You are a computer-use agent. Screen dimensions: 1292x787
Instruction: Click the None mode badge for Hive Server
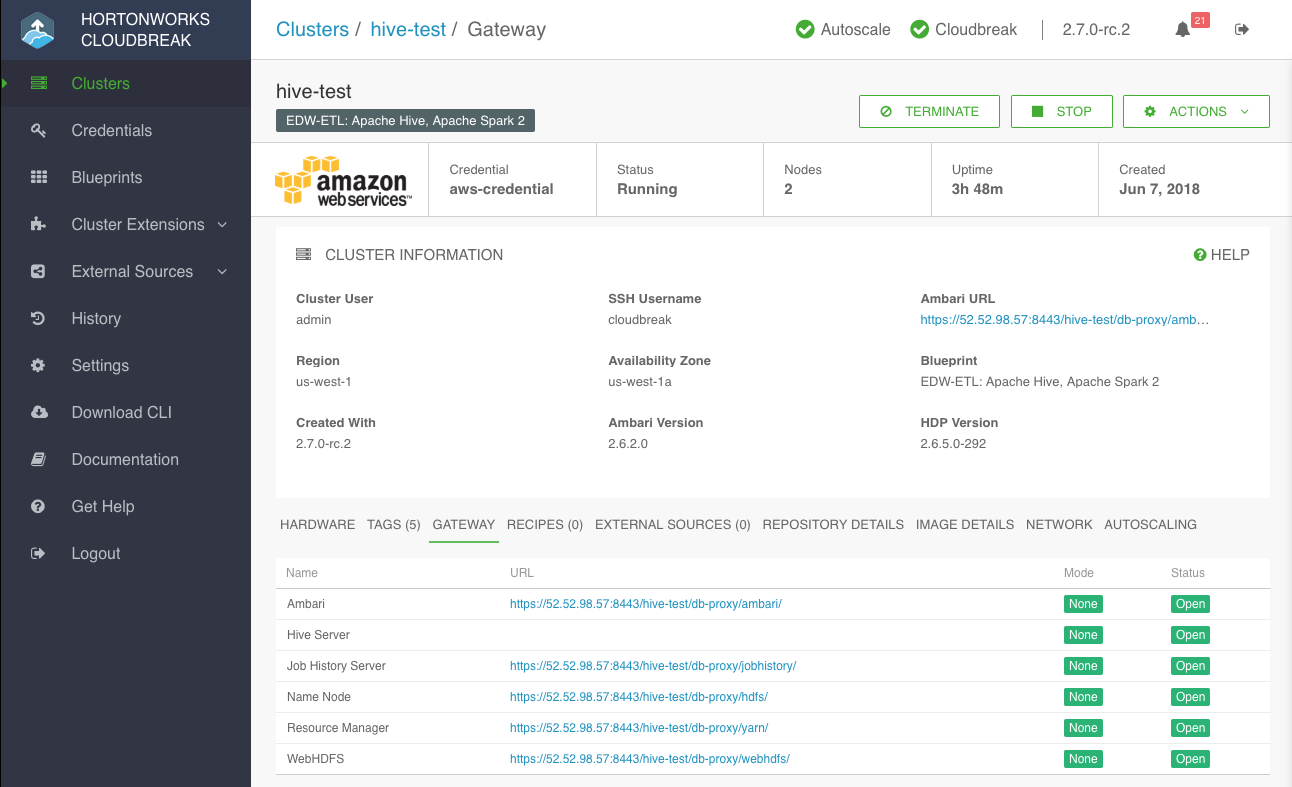point(1083,635)
